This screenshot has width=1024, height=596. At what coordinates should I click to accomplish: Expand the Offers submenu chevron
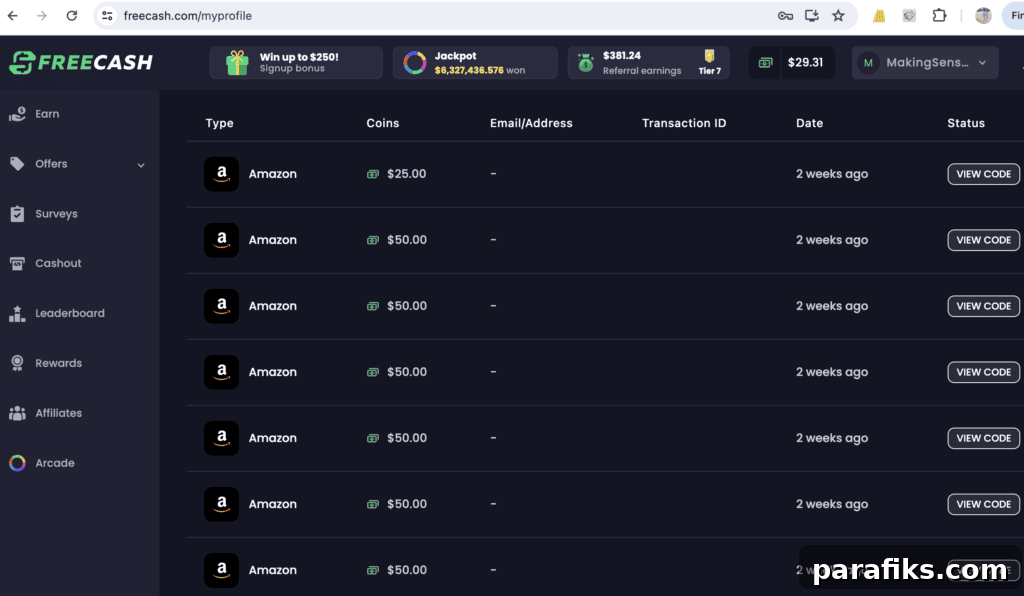pyautogui.click(x=141, y=165)
